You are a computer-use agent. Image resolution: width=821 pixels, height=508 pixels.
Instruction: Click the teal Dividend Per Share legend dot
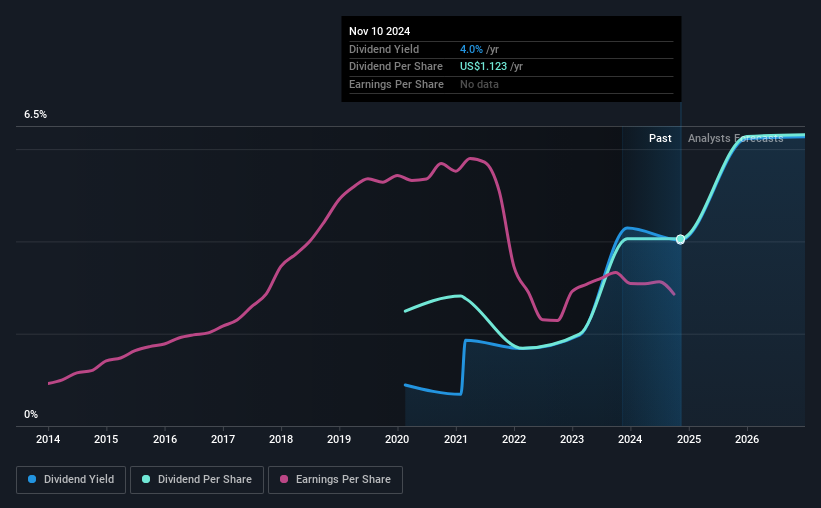(x=146, y=479)
